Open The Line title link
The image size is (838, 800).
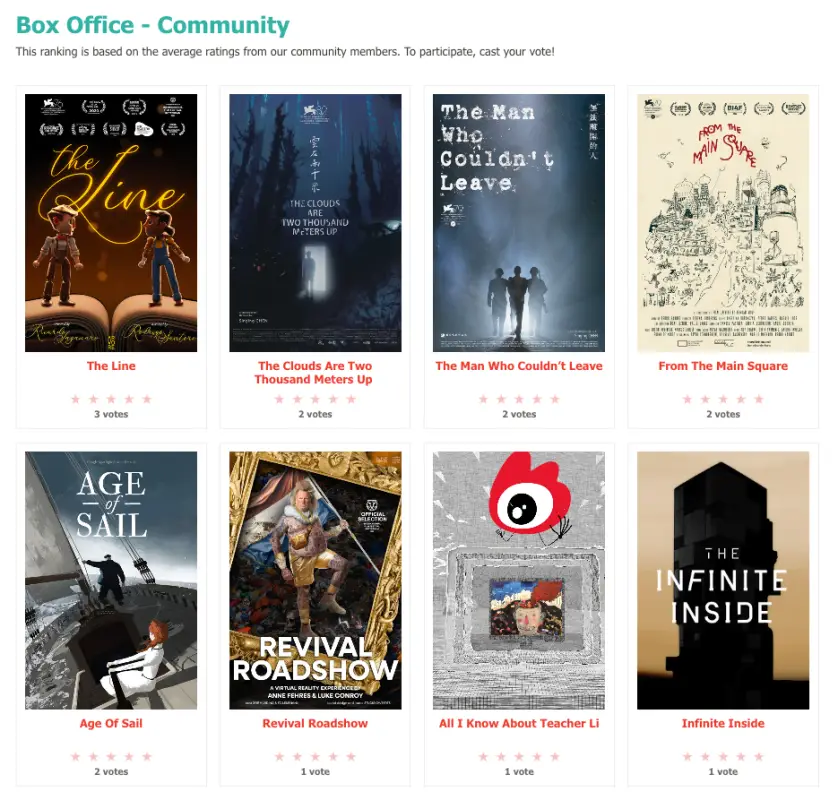point(111,366)
